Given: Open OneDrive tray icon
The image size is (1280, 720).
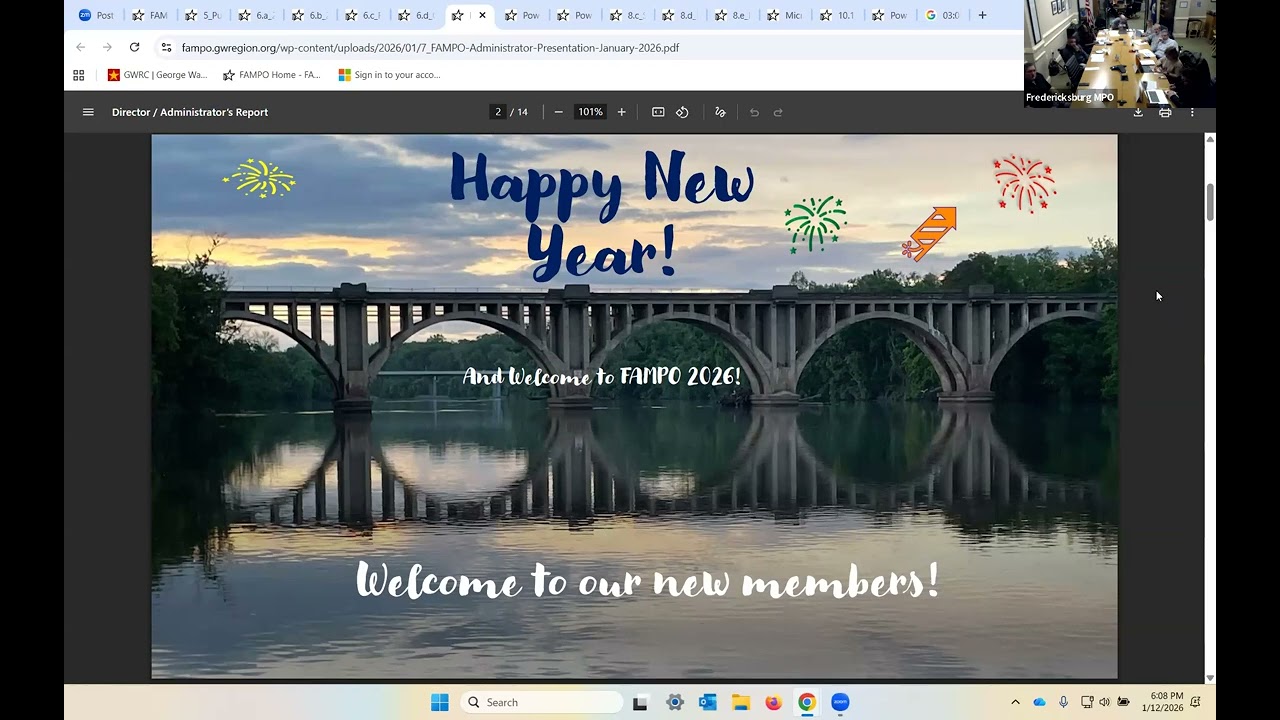Looking at the screenshot, I should tap(1039, 702).
